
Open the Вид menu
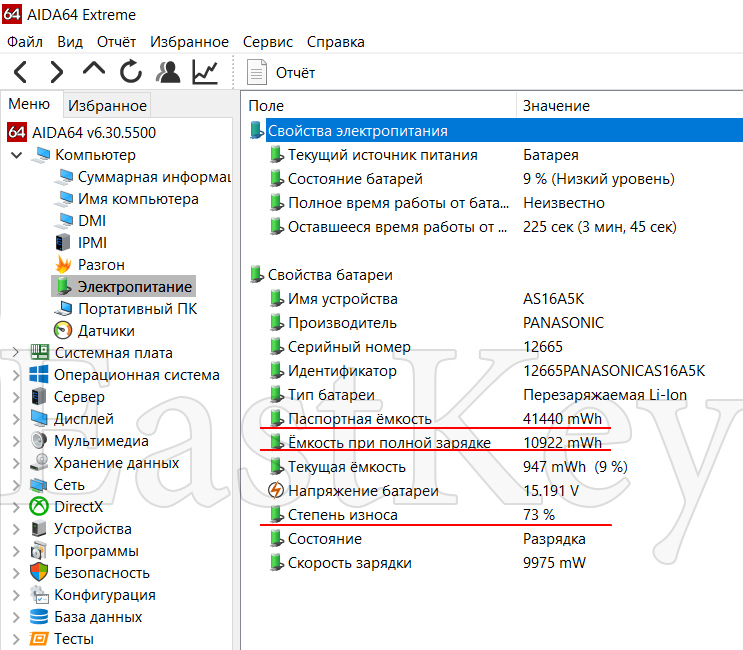coord(70,42)
